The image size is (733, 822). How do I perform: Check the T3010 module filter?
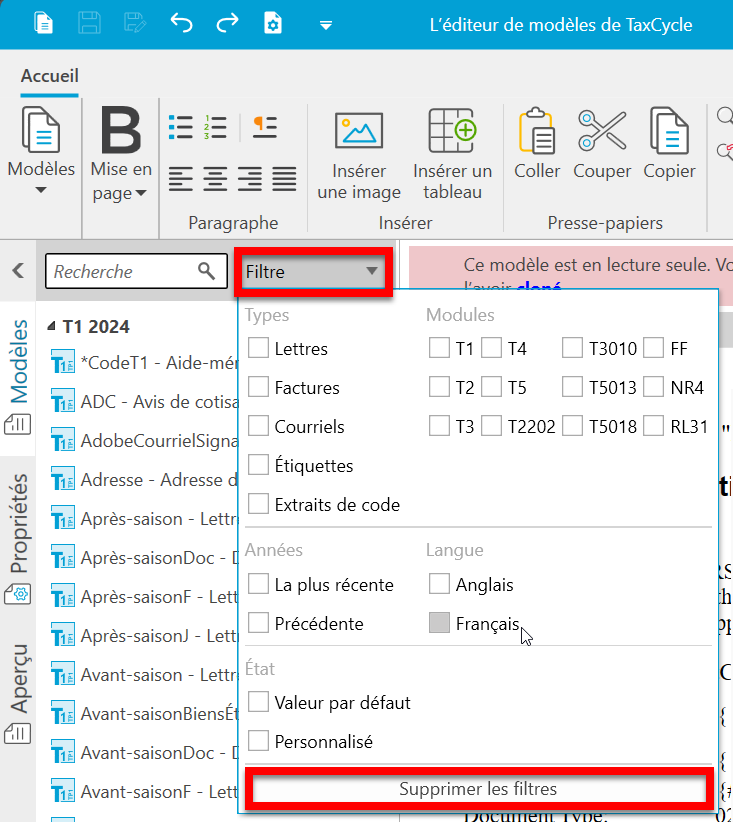pos(573,348)
